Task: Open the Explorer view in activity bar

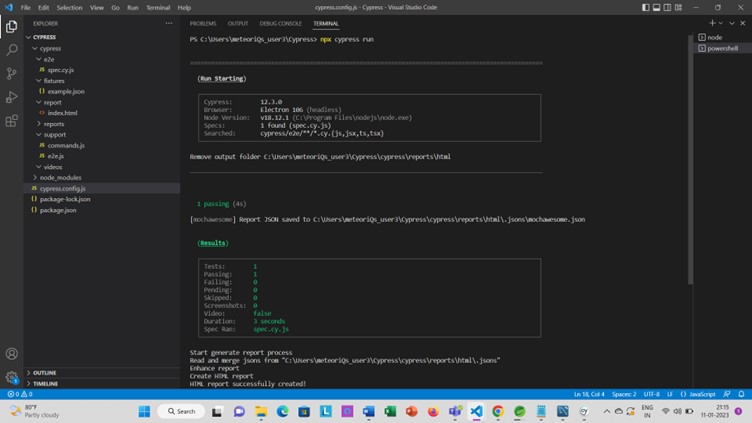Action: click(12, 26)
